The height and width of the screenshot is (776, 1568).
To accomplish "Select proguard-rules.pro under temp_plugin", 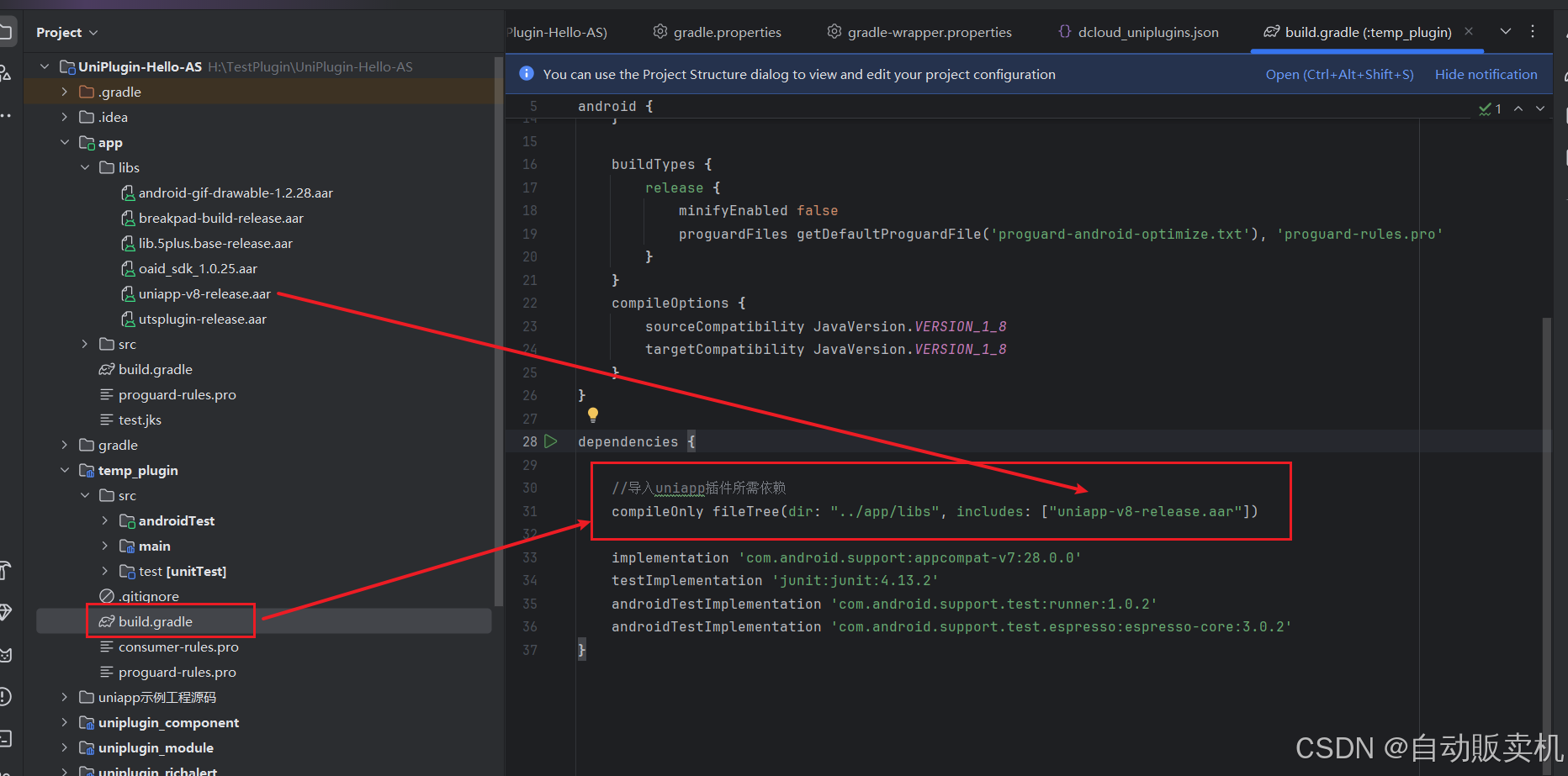I will [x=177, y=672].
